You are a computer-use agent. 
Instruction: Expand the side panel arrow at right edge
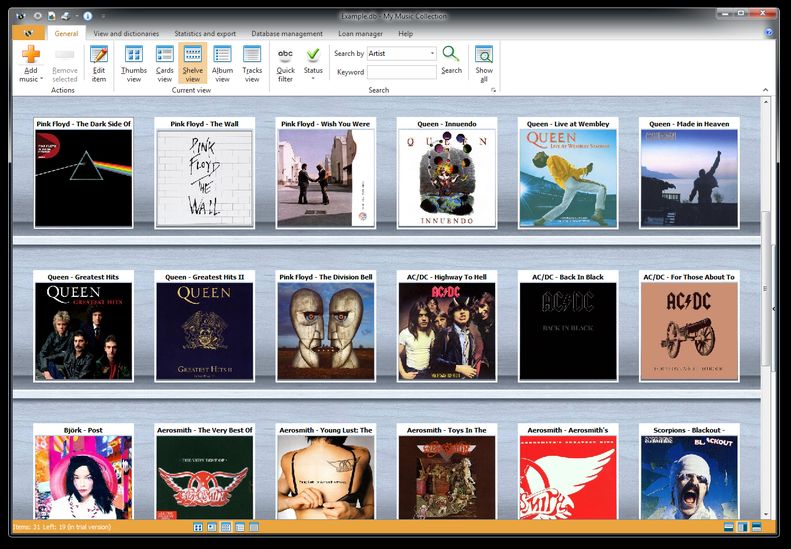pyautogui.click(x=774, y=309)
